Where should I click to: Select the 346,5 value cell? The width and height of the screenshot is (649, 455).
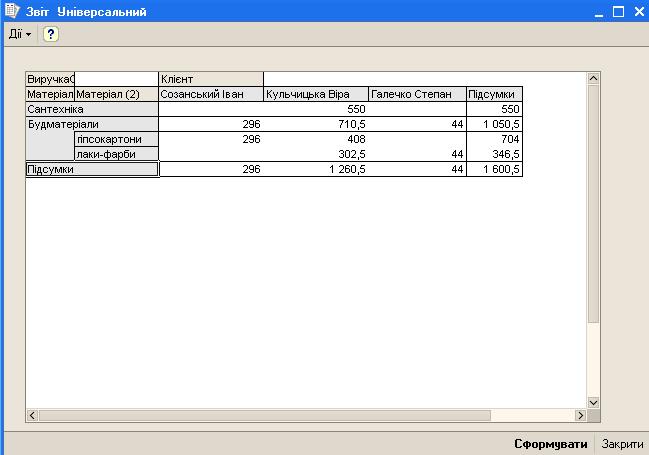(x=494, y=154)
